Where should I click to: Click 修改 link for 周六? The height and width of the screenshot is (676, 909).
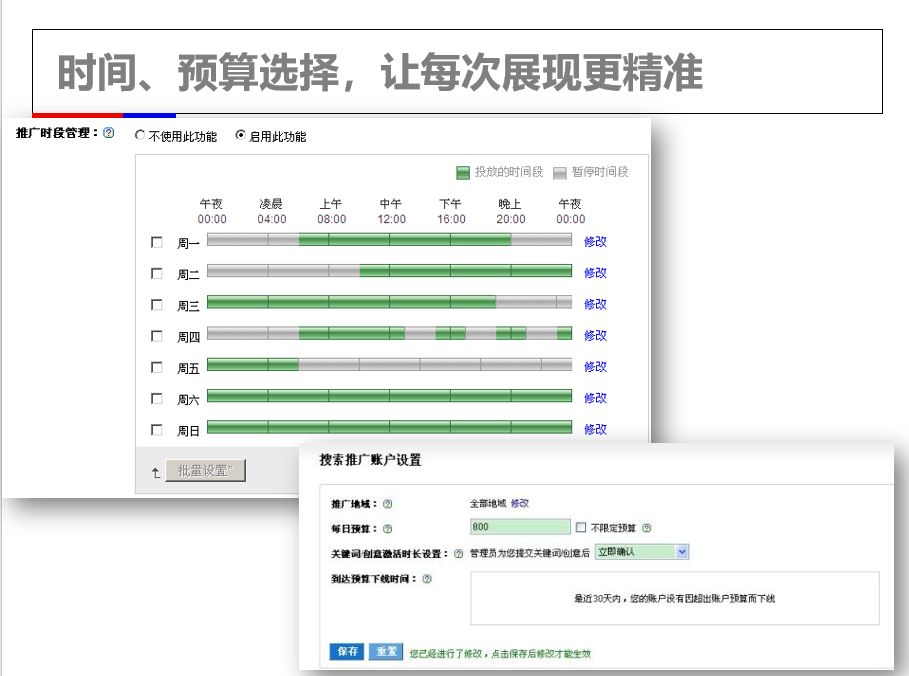[x=595, y=398]
